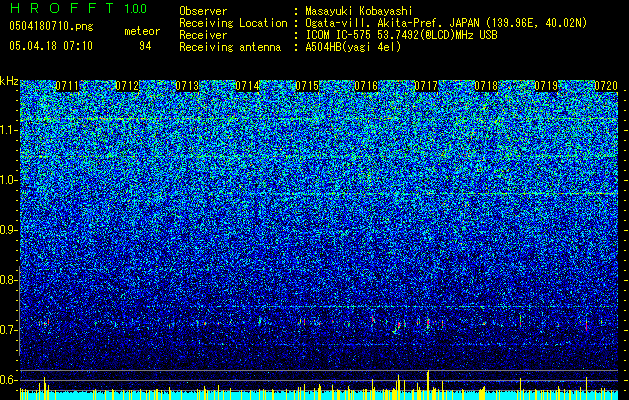Click the 1.0 kHz axis label
Image resolution: width=629 pixels, height=400 pixels.
8,180
